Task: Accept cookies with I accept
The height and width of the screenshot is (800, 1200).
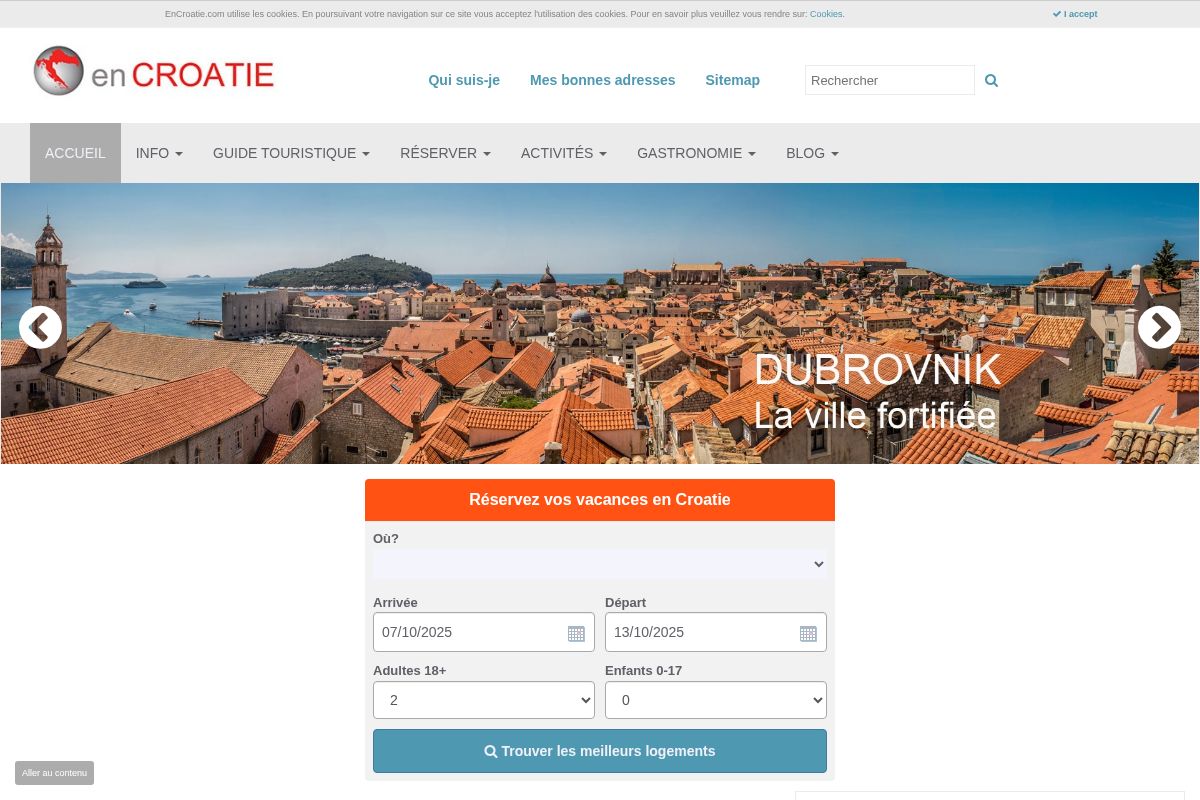Action: (1075, 14)
